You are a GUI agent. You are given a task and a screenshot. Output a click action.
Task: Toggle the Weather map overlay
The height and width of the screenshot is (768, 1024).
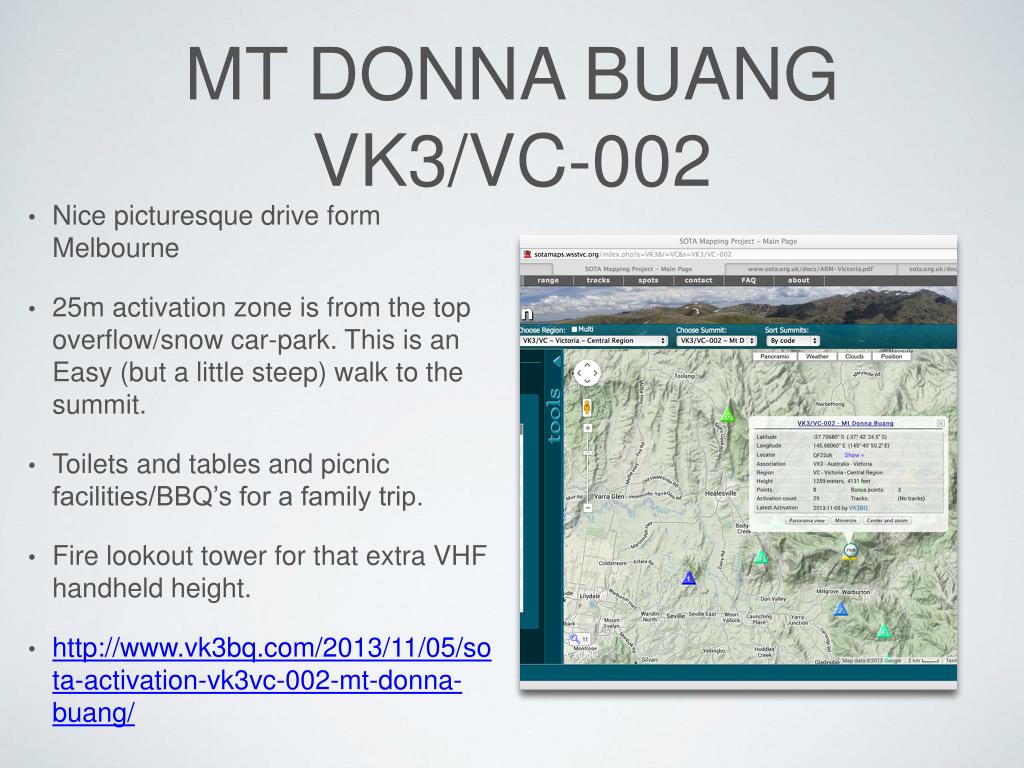pyautogui.click(x=817, y=357)
